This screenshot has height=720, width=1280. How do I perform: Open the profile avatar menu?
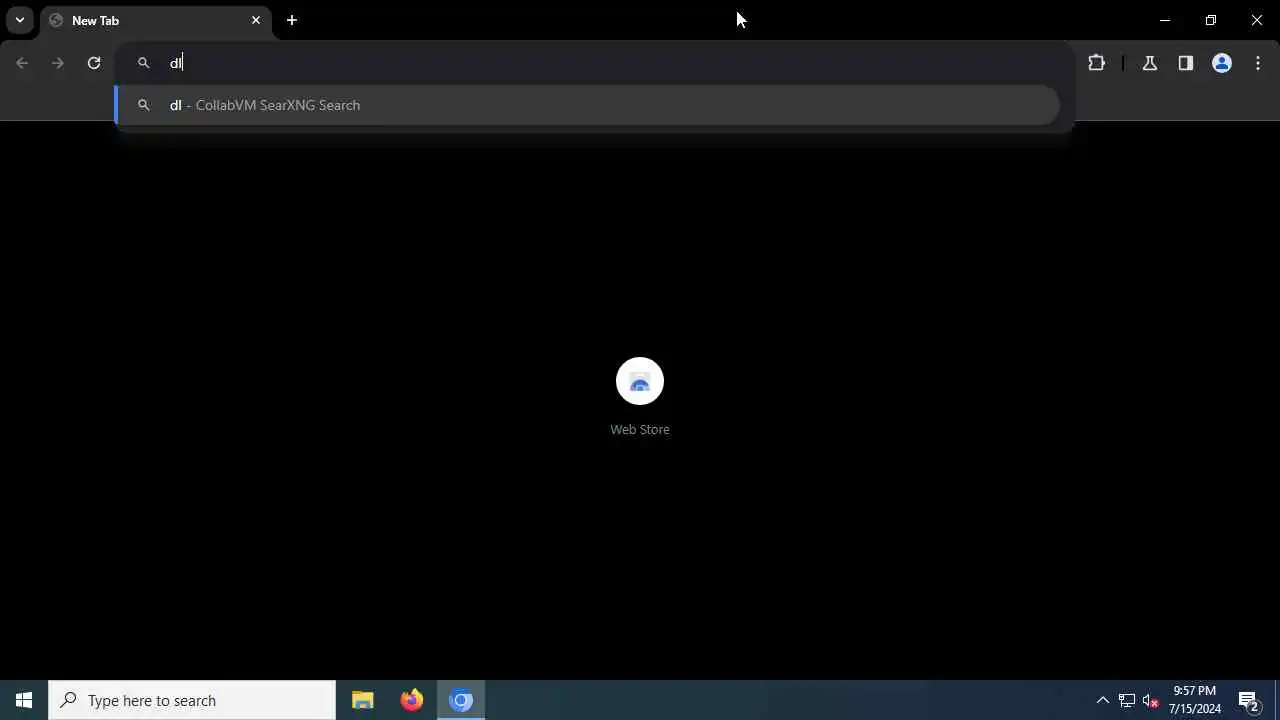[1222, 63]
